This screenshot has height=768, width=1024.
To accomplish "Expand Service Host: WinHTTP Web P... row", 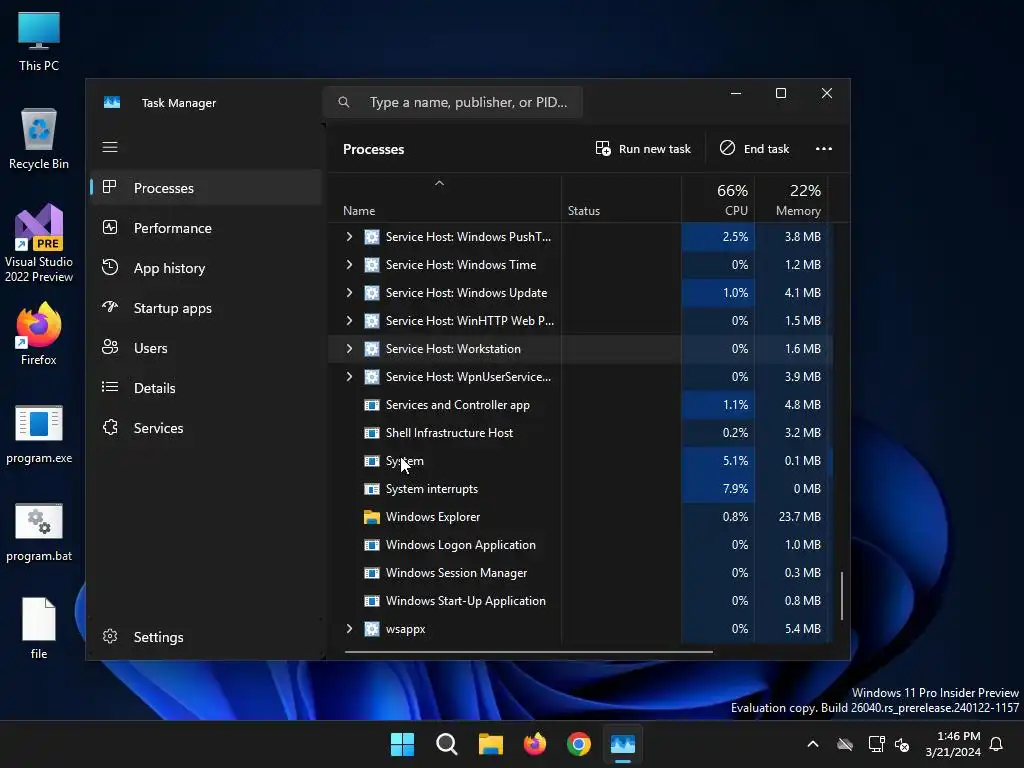I will 349,321.
